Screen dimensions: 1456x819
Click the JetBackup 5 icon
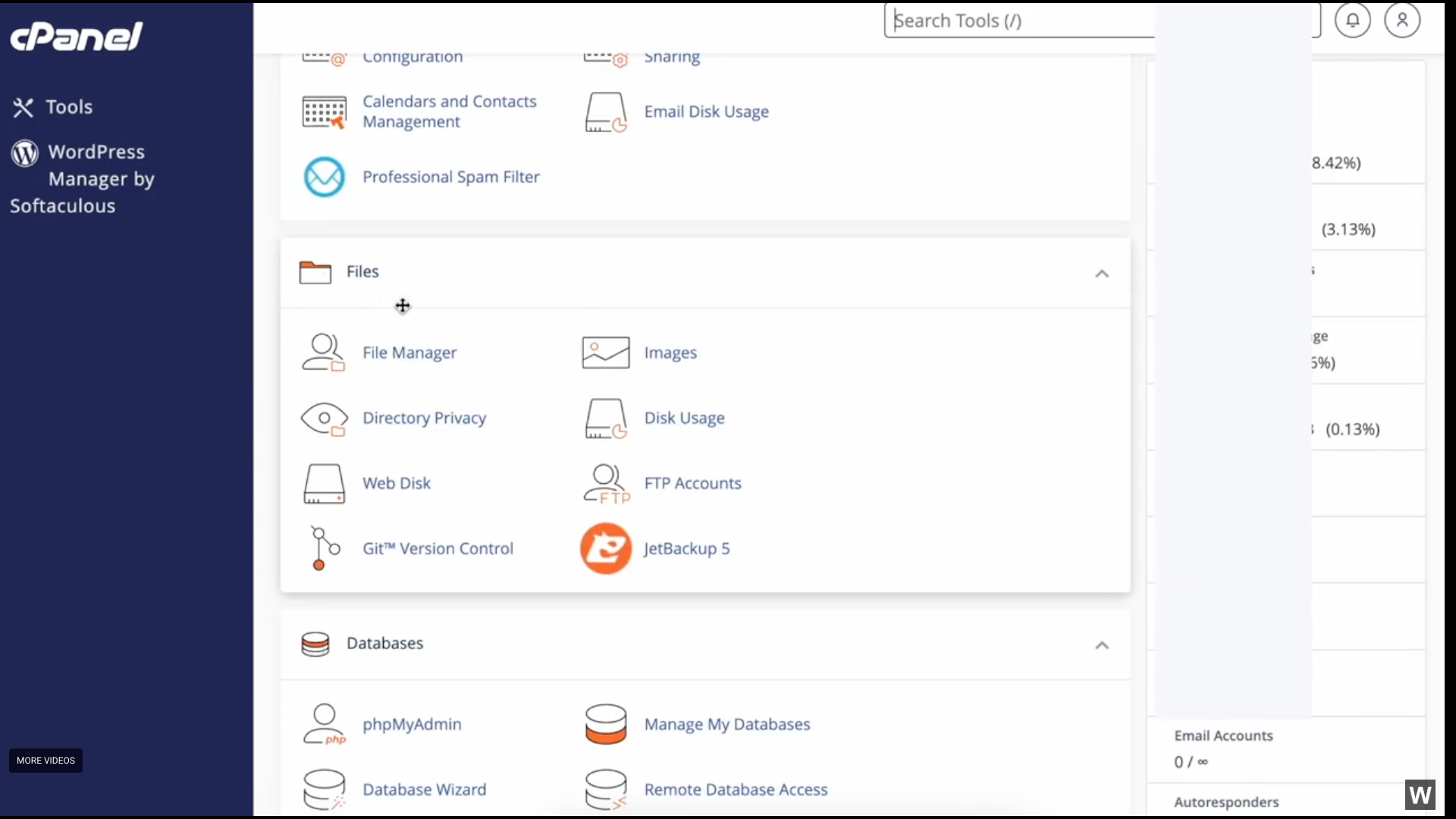[x=605, y=548]
